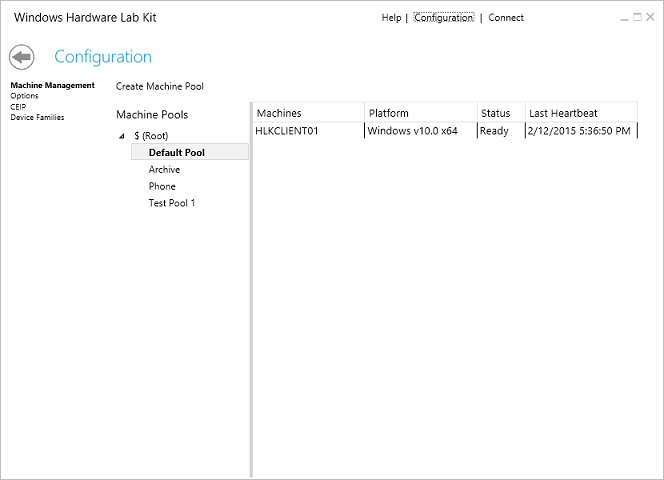This screenshot has height=480, width=664.
Task: Select the HLKCLIENT01 machine cell
Action: click(x=309, y=131)
